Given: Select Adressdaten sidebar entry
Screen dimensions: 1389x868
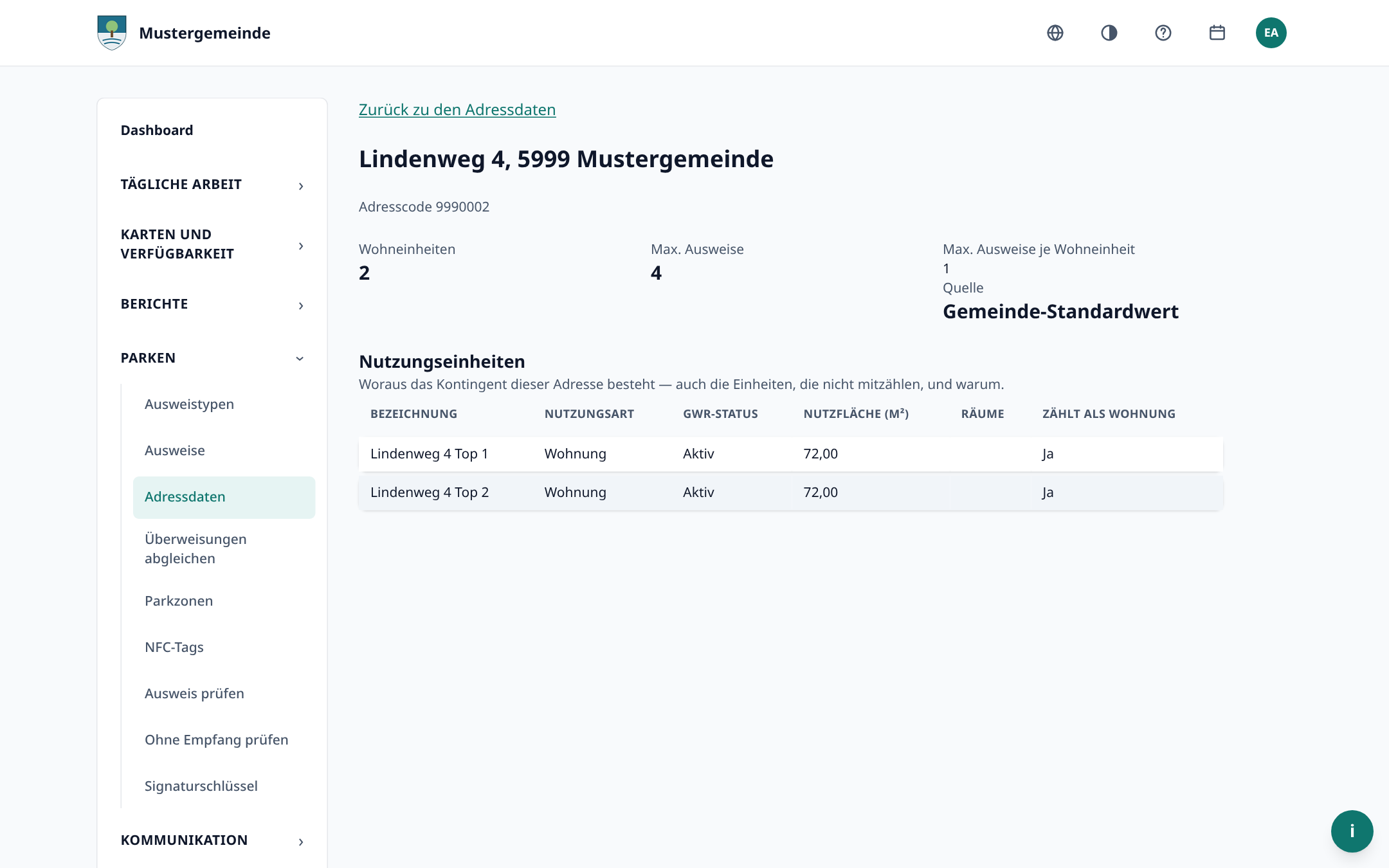Looking at the screenshot, I should [x=224, y=497].
